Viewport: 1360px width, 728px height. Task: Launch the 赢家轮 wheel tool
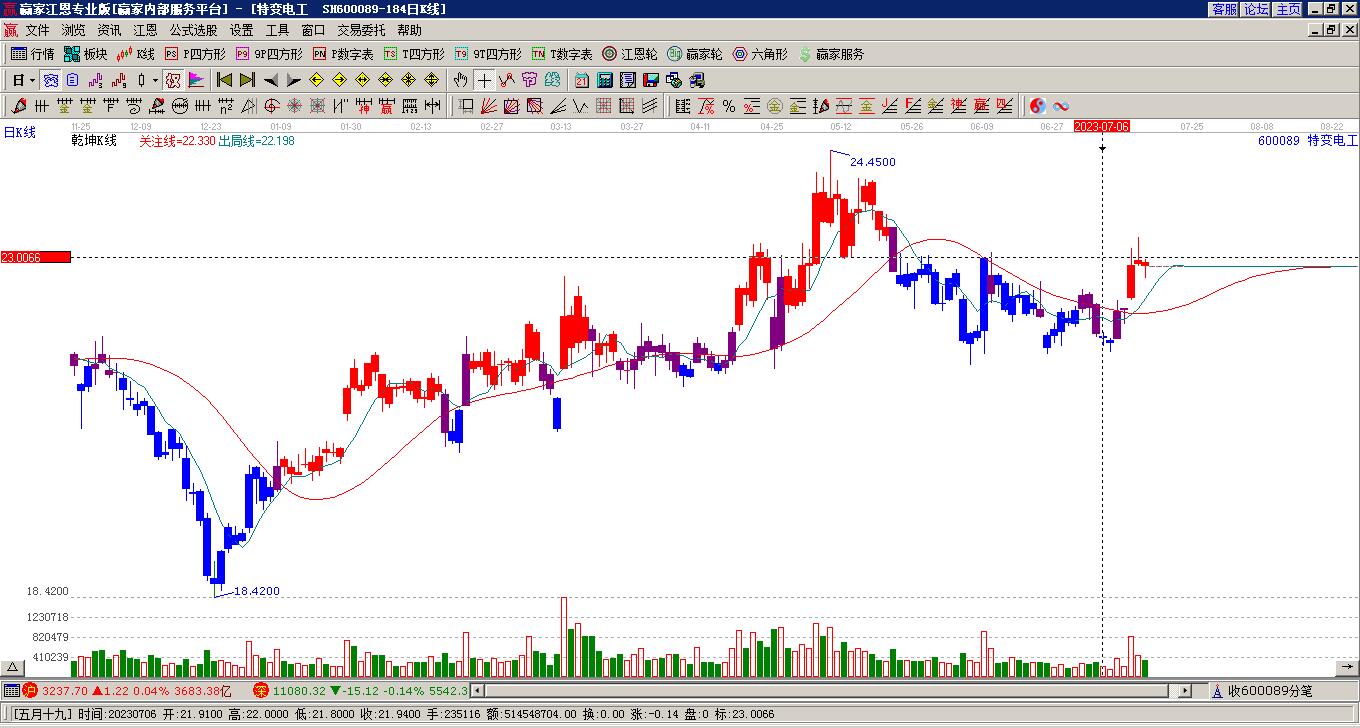(695, 54)
